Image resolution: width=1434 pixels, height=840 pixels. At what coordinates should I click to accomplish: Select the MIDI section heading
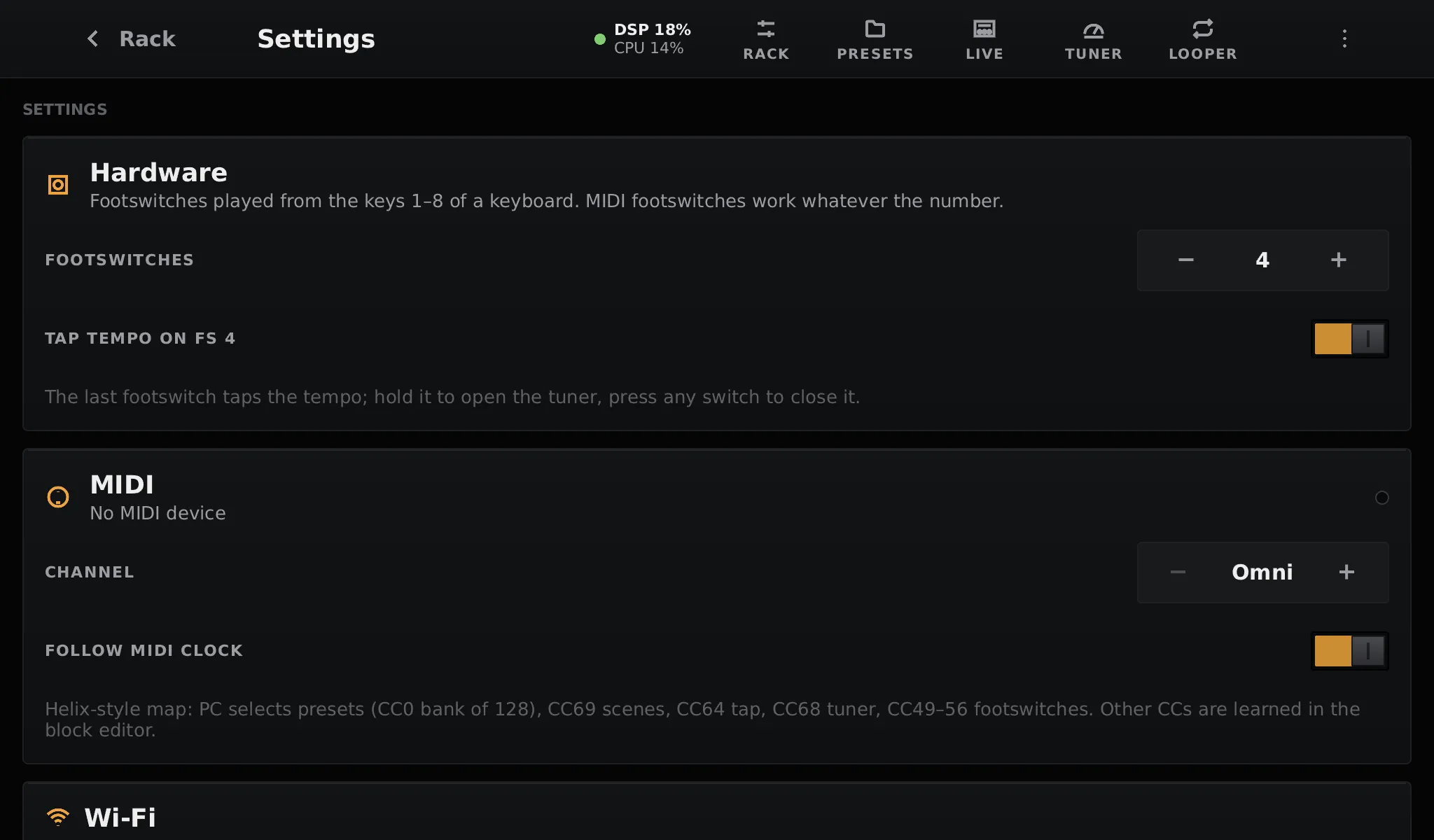click(x=122, y=484)
